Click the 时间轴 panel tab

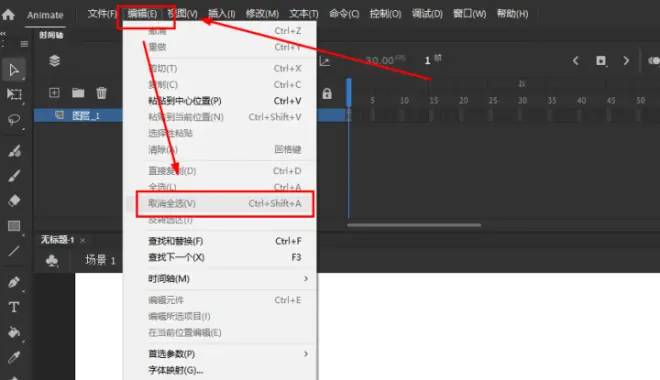click(x=51, y=35)
